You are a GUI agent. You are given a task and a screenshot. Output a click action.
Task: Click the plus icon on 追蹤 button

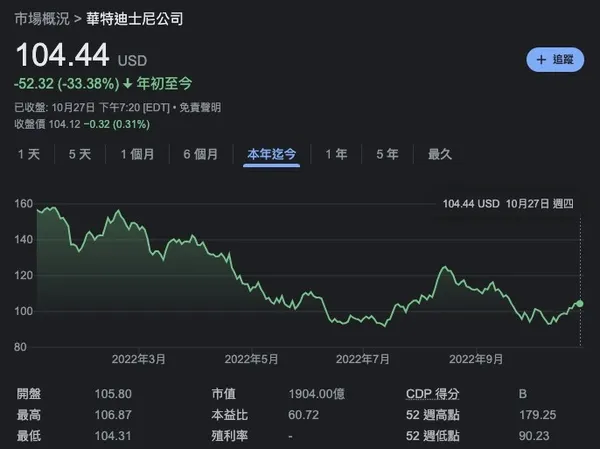[541, 60]
